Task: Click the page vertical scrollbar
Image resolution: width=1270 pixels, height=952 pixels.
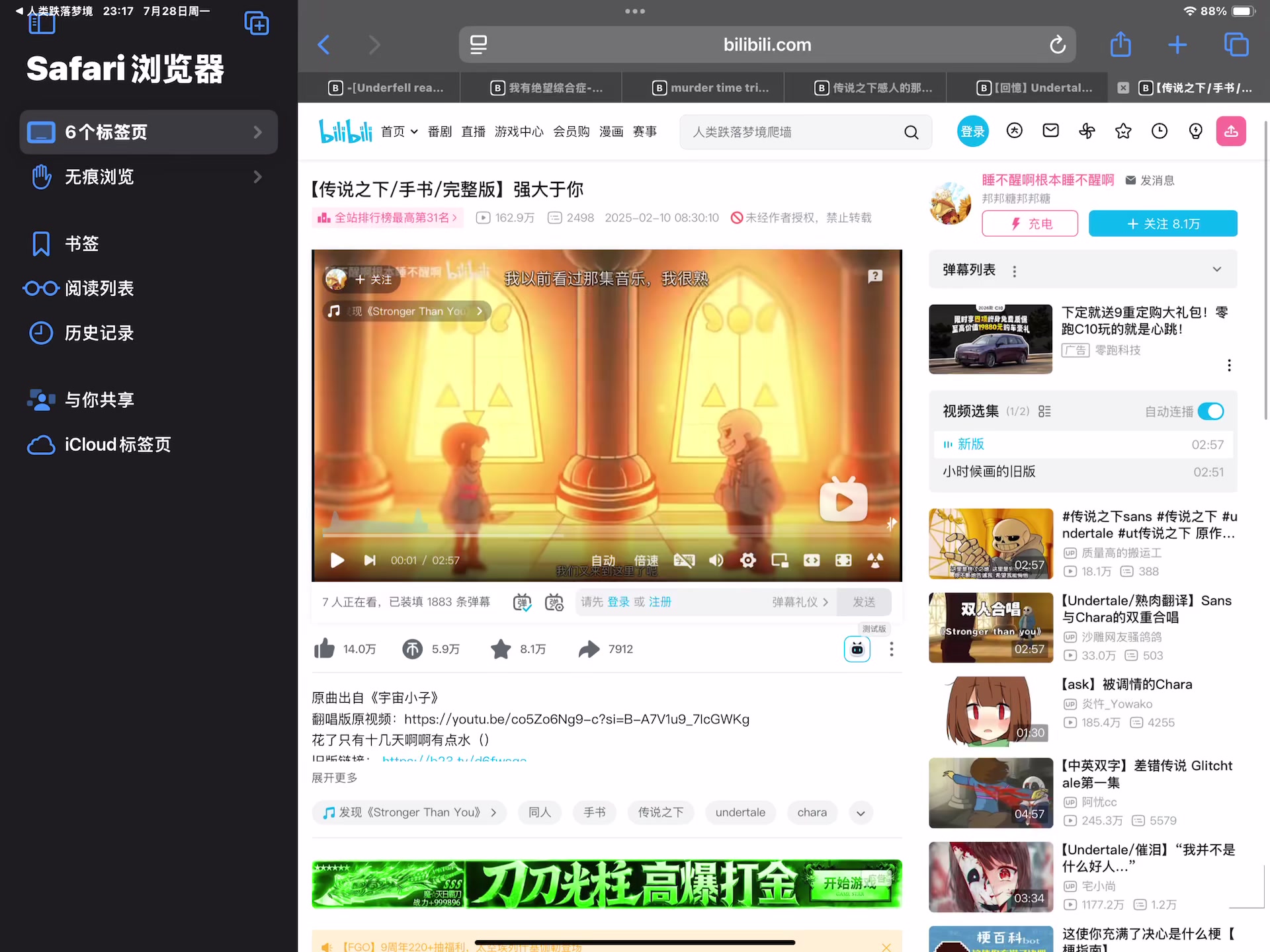Action: (x=1265, y=271)
